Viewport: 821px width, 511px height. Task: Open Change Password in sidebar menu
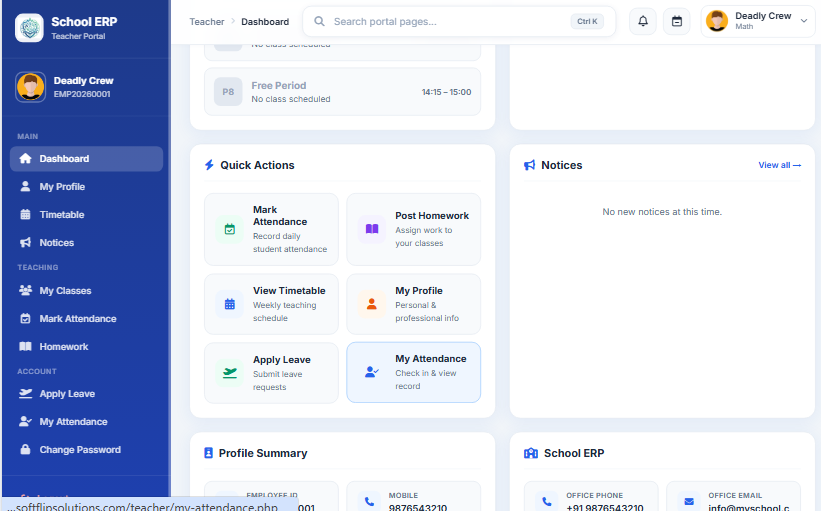[86, 450]
